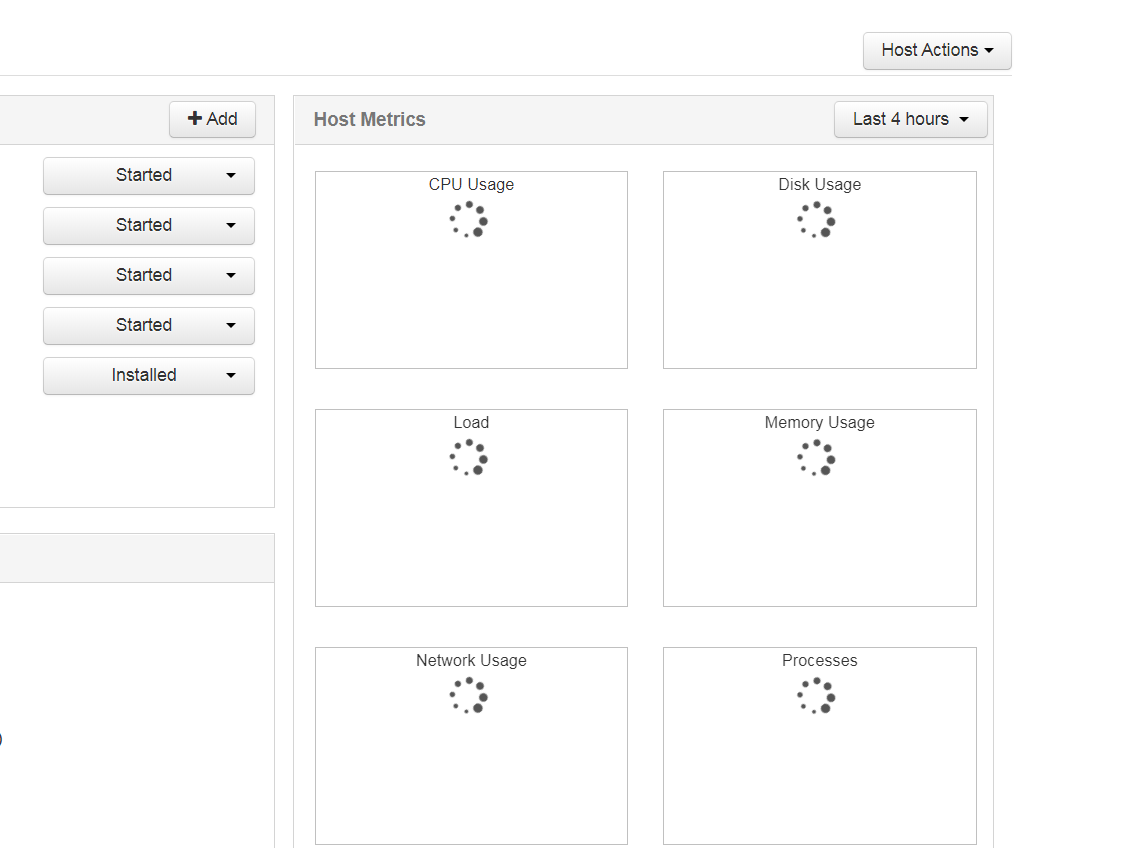Click the caret on the Installed component button
1124x848 pixels.
(231, 376)
